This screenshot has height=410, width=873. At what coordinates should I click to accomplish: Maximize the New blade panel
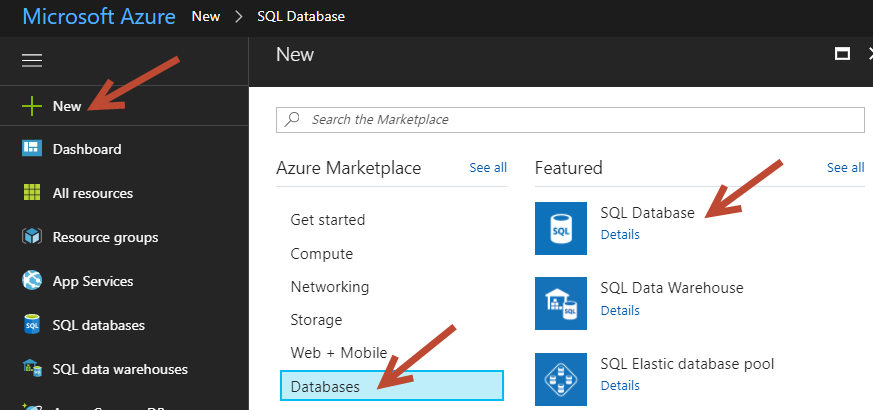(842, 54)
